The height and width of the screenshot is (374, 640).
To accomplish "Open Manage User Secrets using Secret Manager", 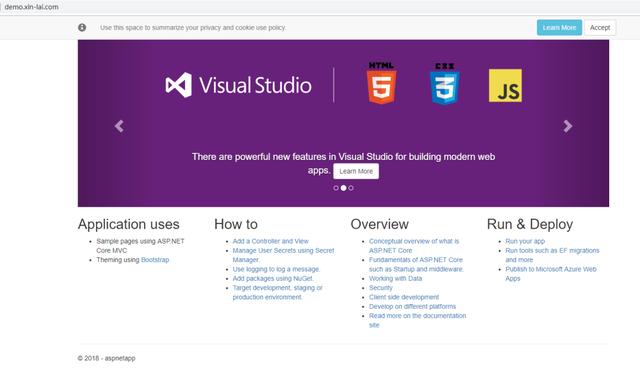I will (283, 255).
